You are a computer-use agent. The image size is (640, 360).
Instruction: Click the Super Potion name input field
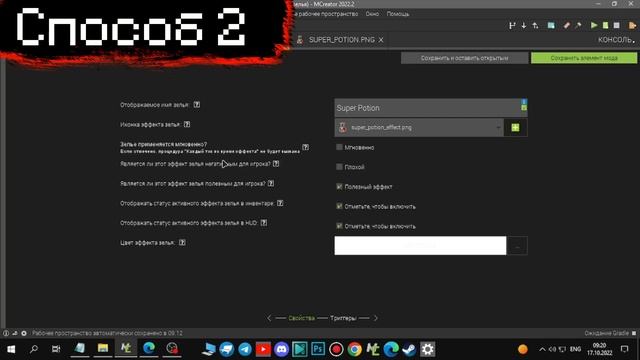(x=427, y=108)
